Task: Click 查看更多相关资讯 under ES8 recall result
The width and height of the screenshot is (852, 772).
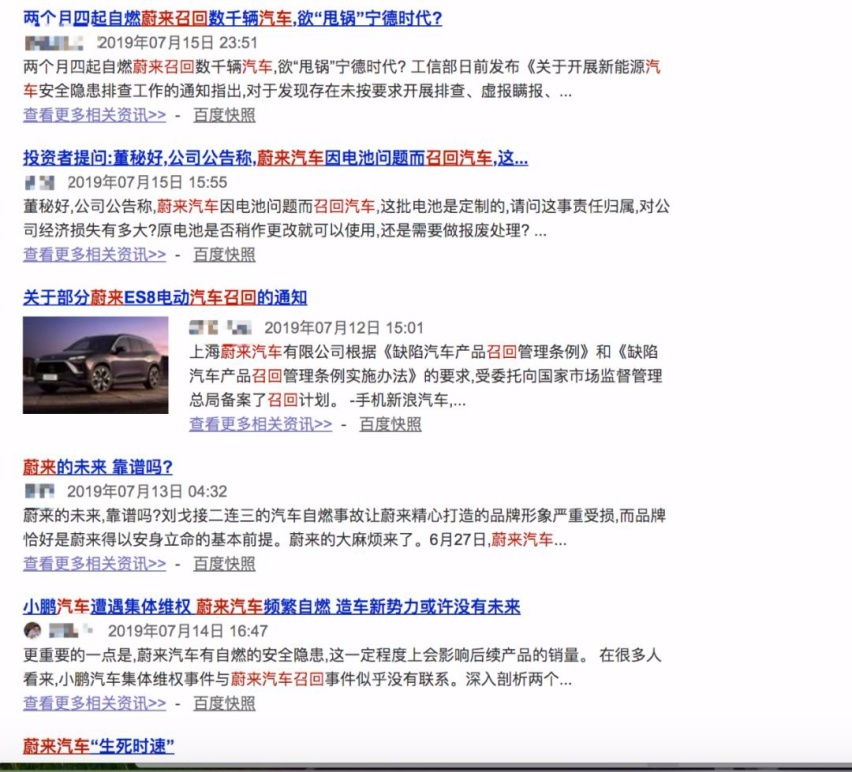Action: (261, 424)
